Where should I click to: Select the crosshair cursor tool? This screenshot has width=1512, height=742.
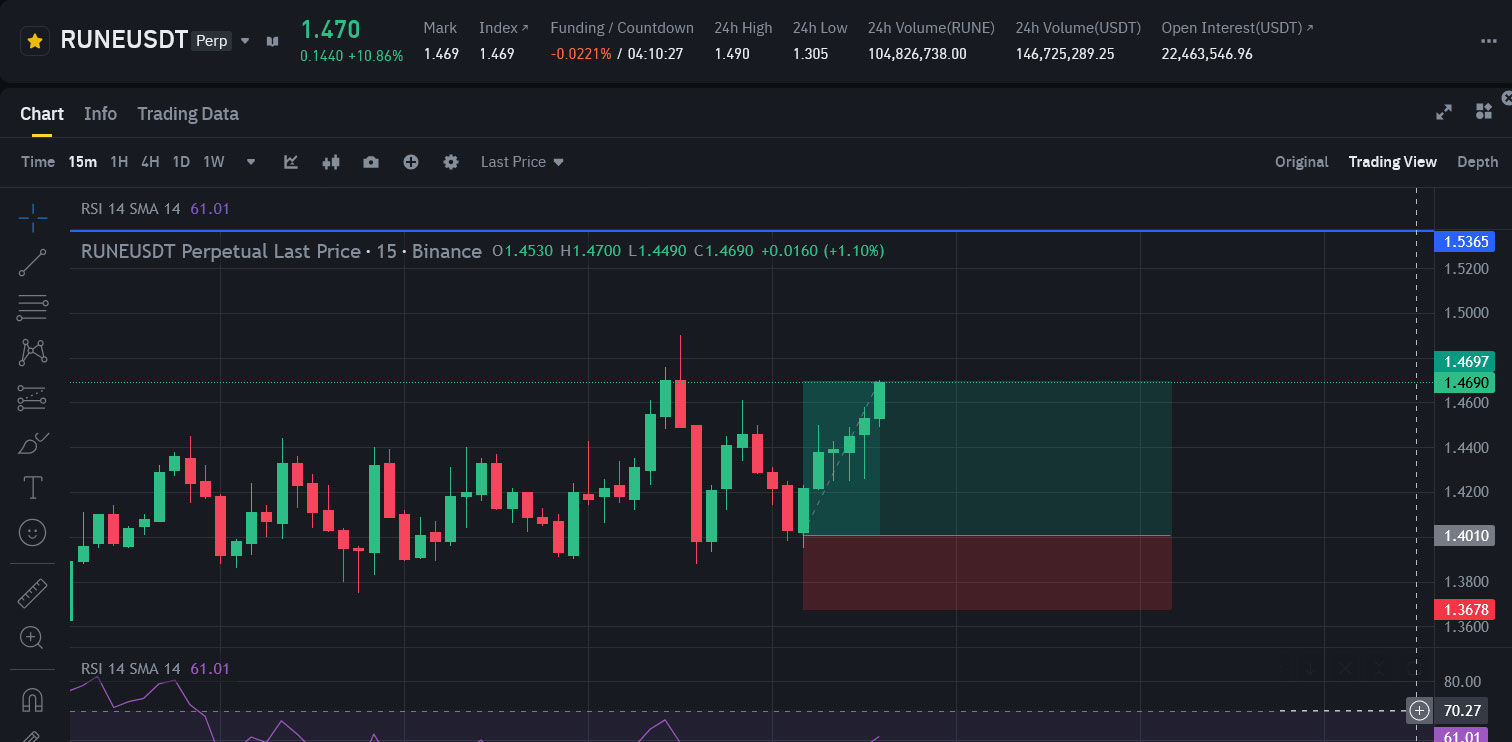pos(32,217)
